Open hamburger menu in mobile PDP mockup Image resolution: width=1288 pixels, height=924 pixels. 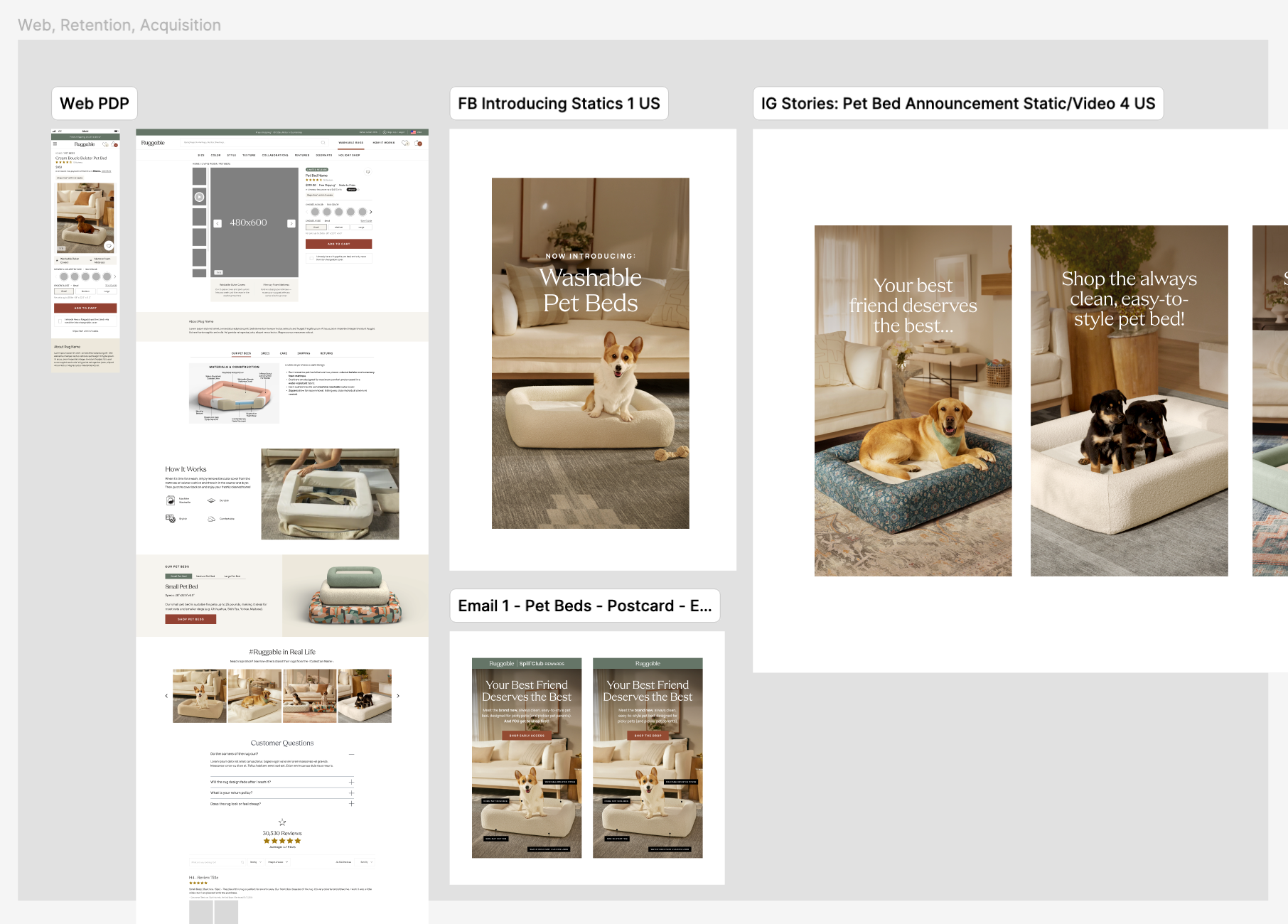click(x=55, y=144)
